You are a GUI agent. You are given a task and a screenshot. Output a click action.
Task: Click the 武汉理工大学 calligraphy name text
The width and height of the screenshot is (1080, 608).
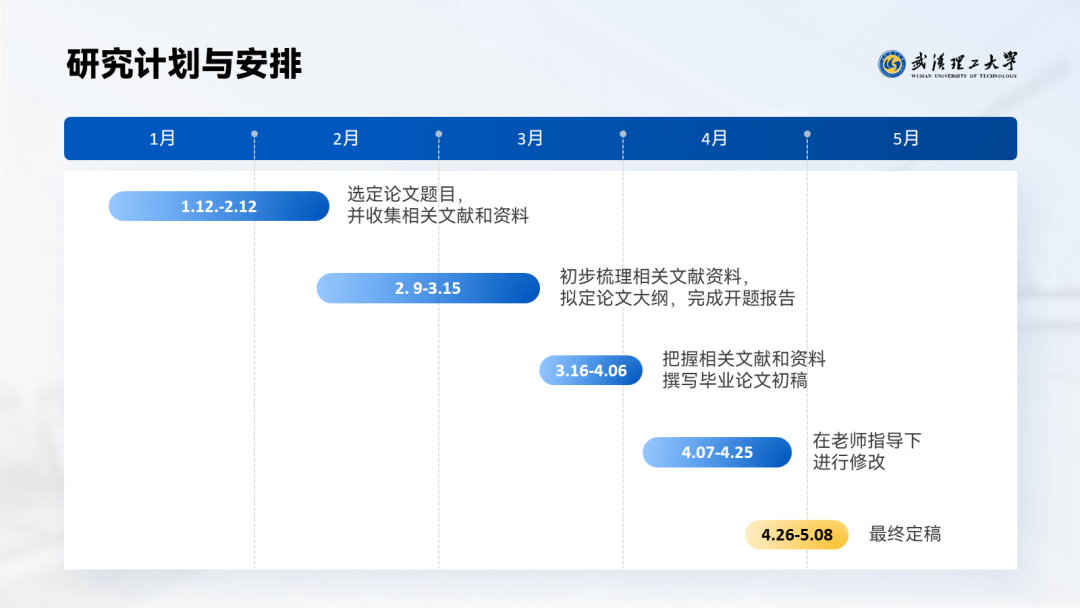[964, 61]
